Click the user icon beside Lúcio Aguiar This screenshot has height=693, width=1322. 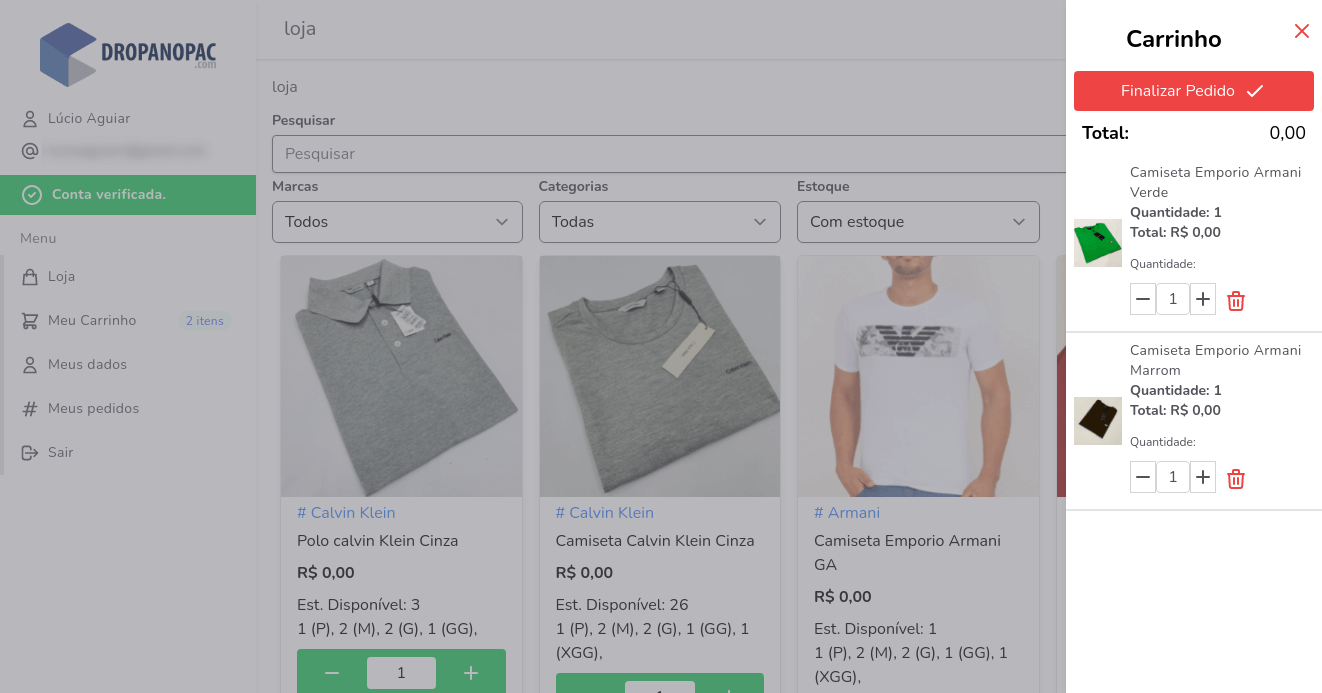click(x=30, y=118)
